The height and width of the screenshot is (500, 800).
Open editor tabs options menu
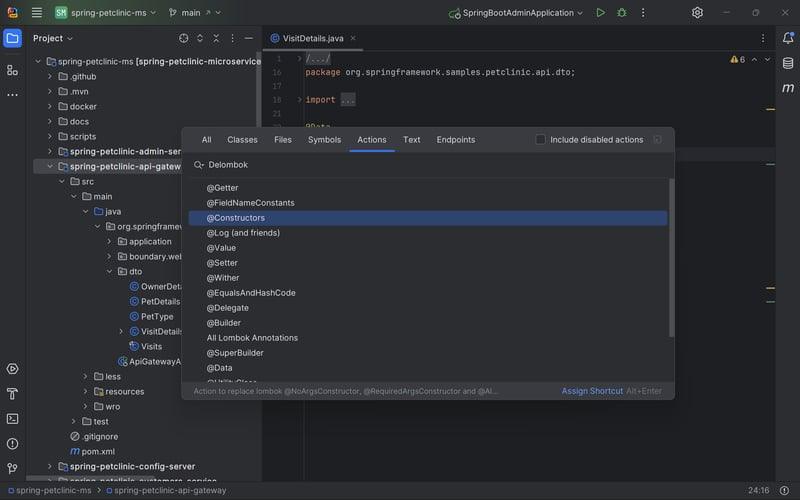tap(763, 38)
